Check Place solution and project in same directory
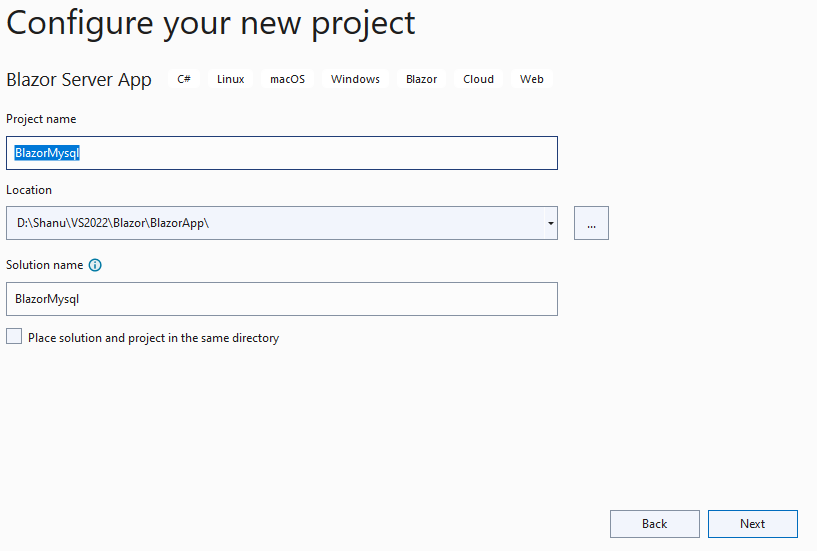Viewport: 817px width, 551px height. [x=14, y=336]
